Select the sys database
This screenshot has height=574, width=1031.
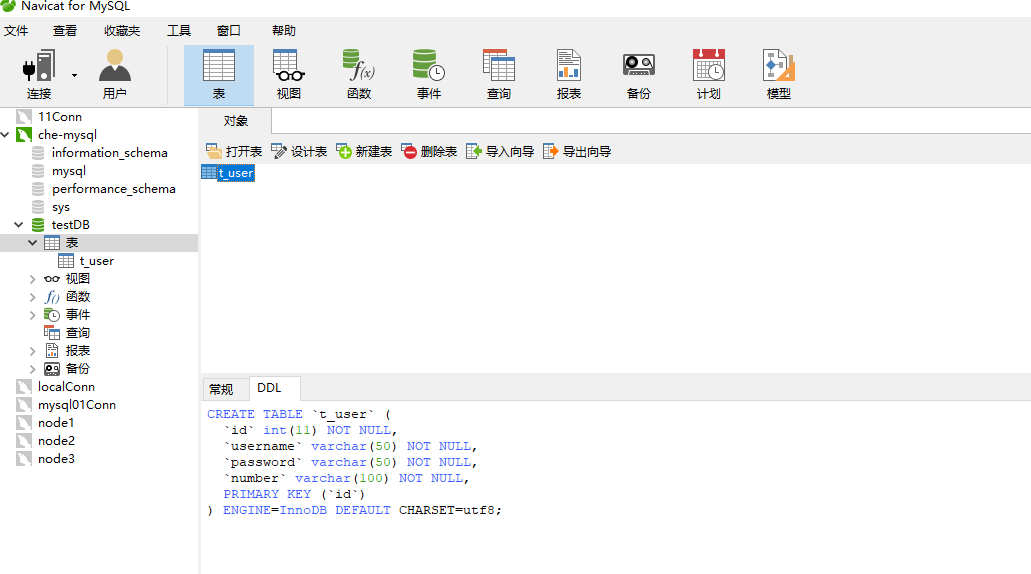(60, 207)
